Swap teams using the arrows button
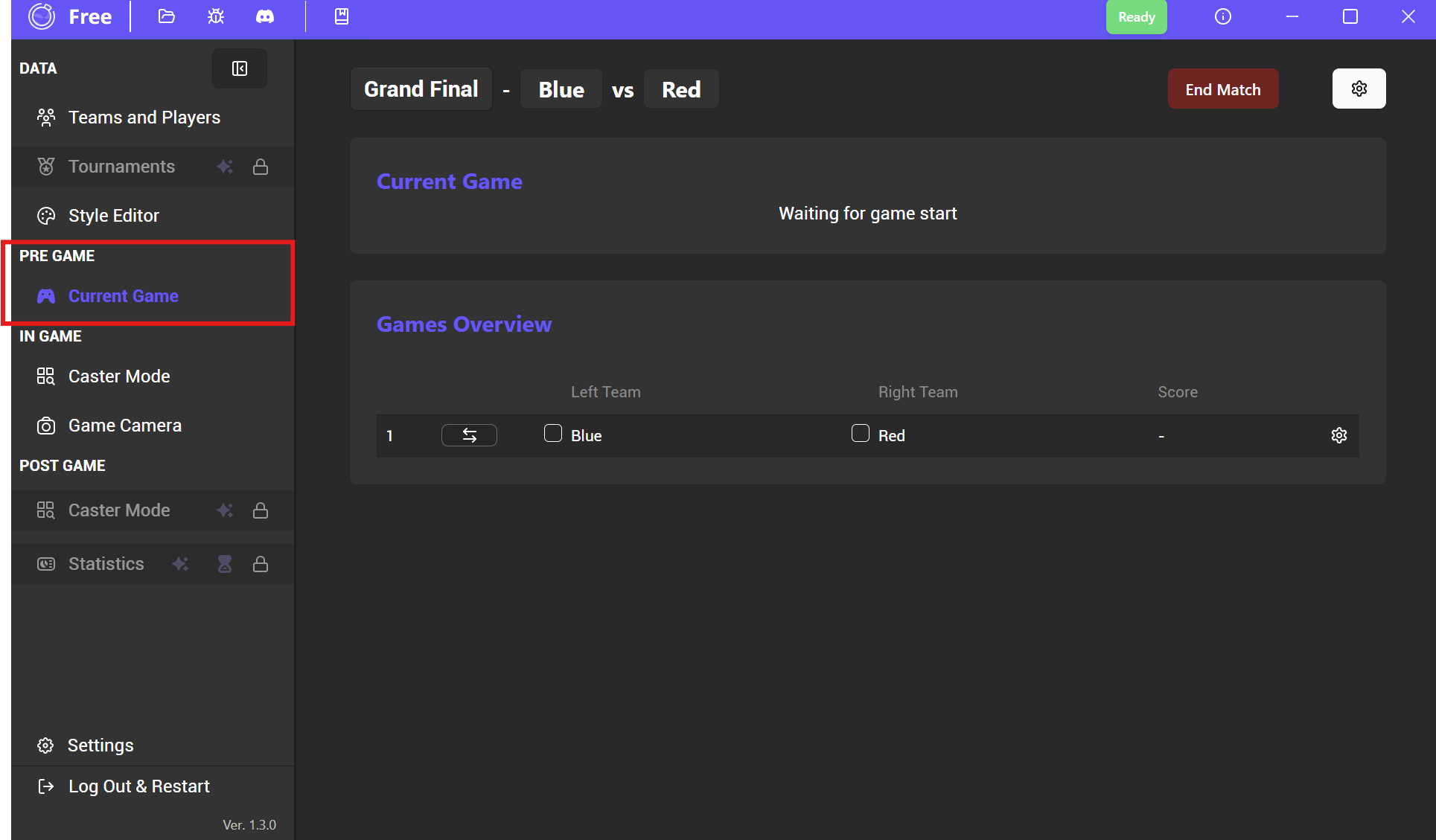 click(469, 435)
